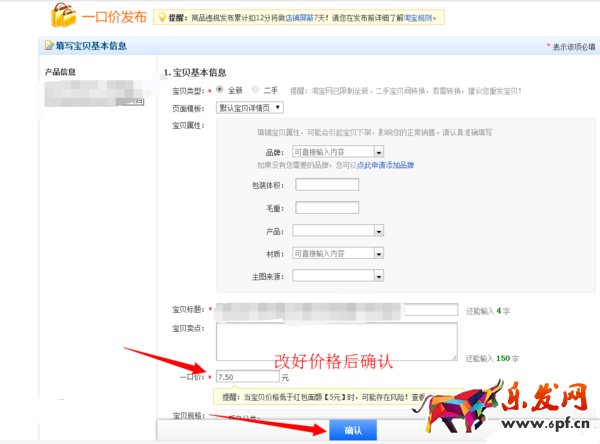Select the 二手 radio button
The width and height of the screenshot is (600, 444).
point(255,89)
